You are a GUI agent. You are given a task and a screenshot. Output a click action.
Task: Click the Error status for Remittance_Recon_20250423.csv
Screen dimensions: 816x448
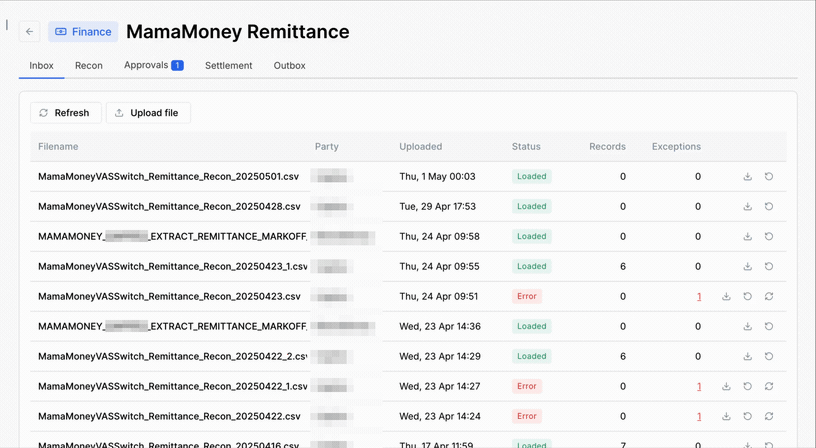[x=527, y=297]
